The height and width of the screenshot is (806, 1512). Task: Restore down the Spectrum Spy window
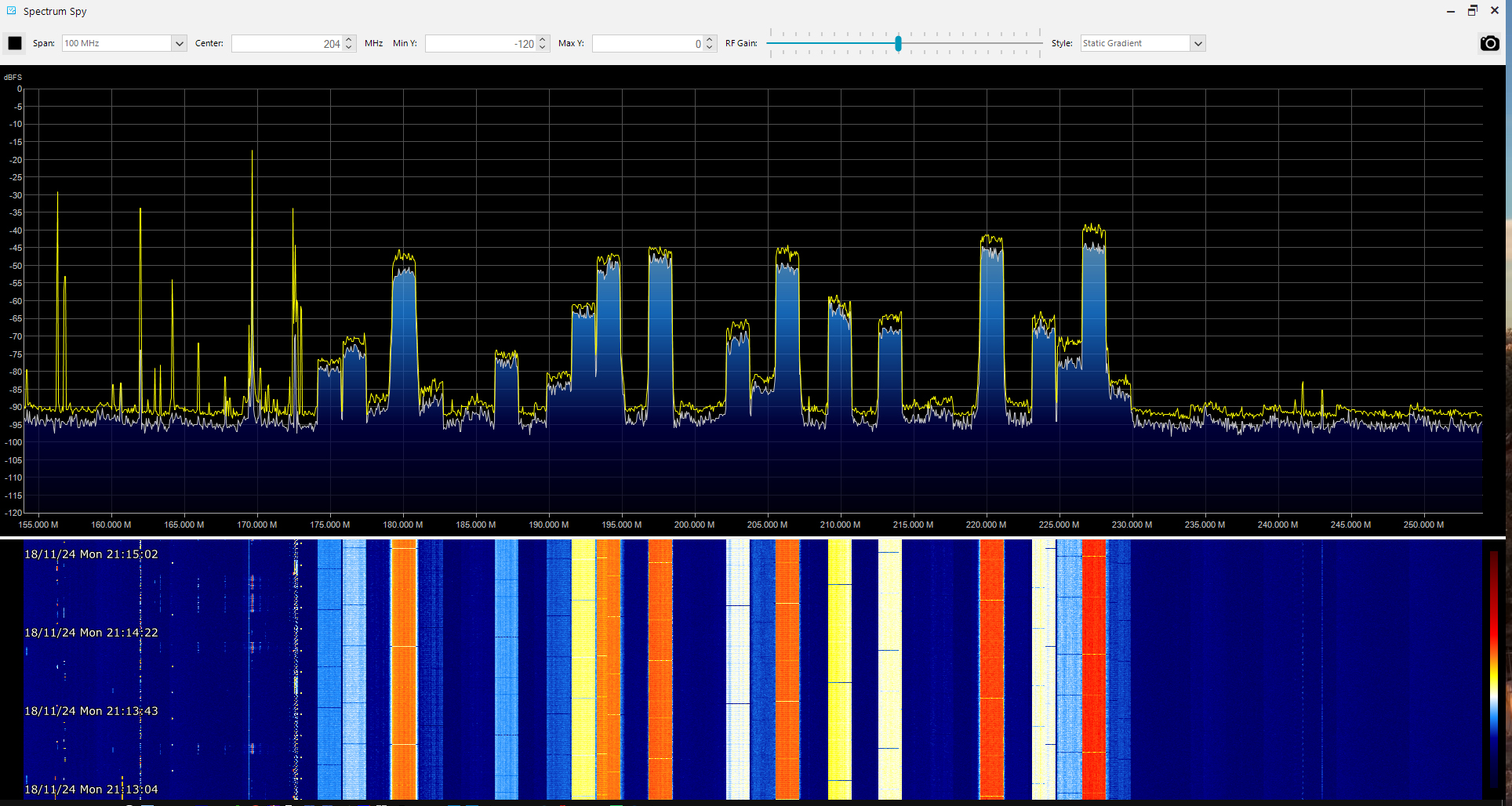pos(1473,11)
